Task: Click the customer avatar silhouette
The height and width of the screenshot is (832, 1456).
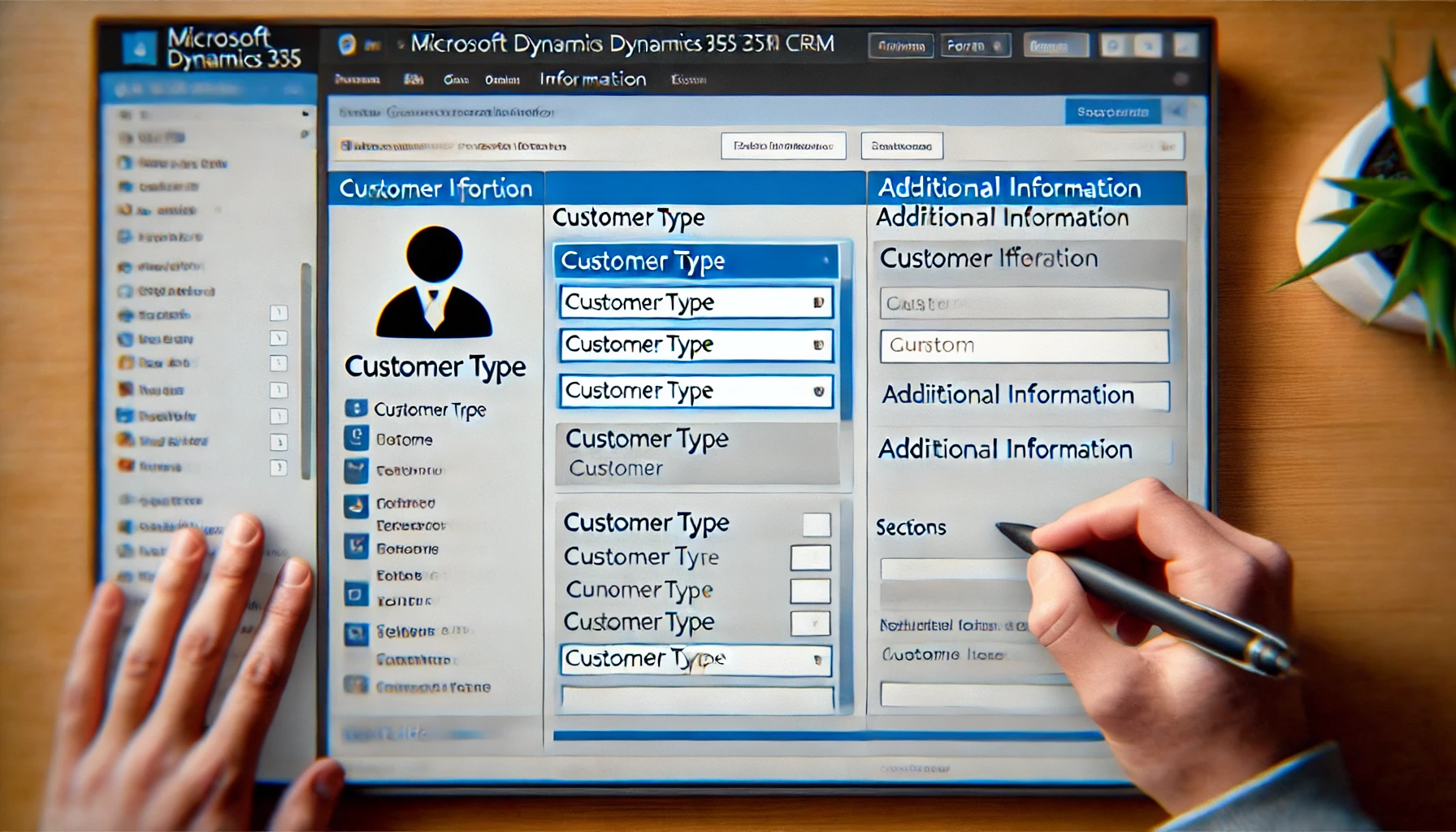Action: [435, 282]
